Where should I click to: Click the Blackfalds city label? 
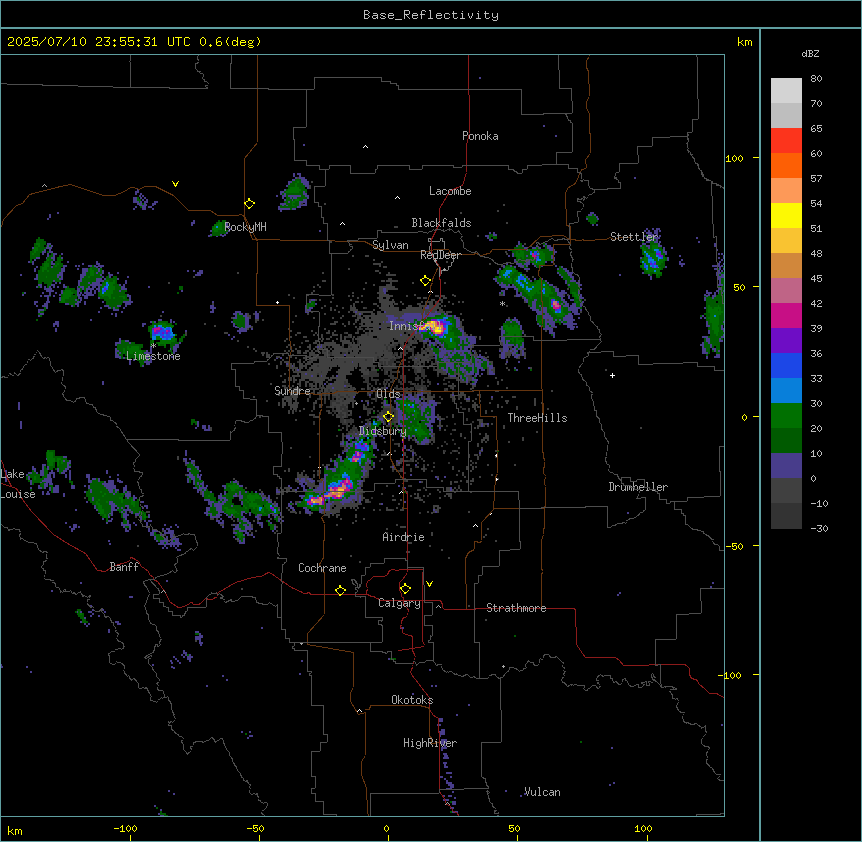[x=441, y=223]
